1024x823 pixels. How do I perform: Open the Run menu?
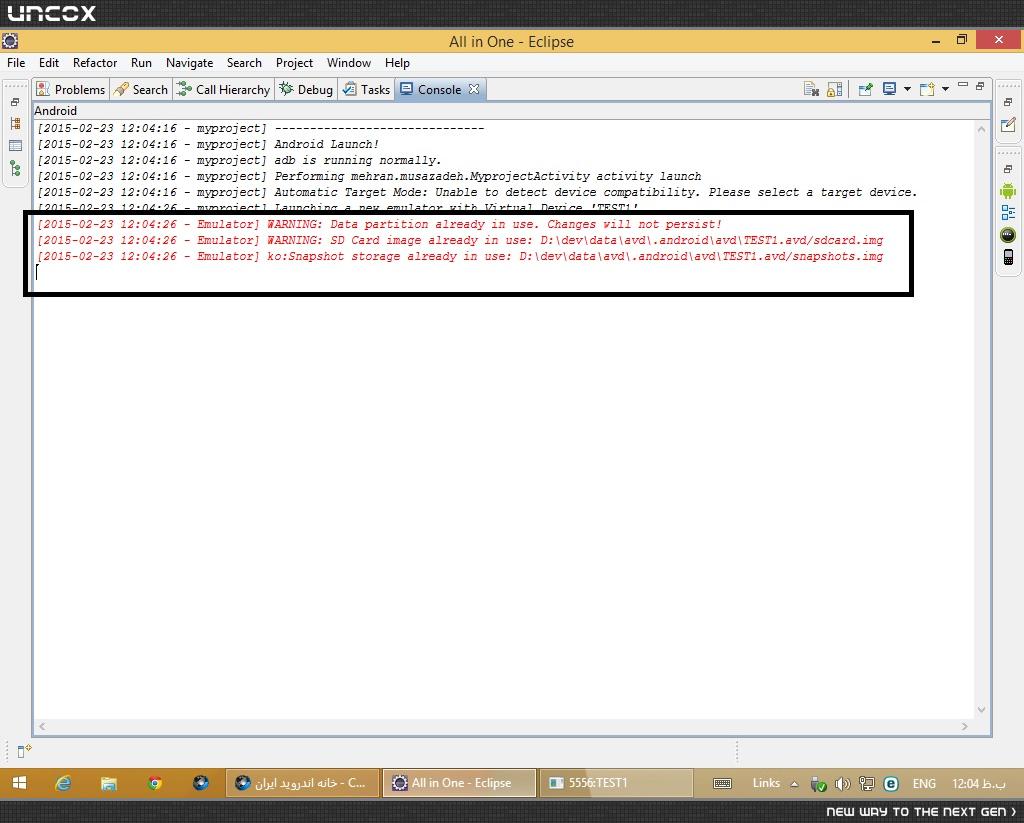point(141,63)
